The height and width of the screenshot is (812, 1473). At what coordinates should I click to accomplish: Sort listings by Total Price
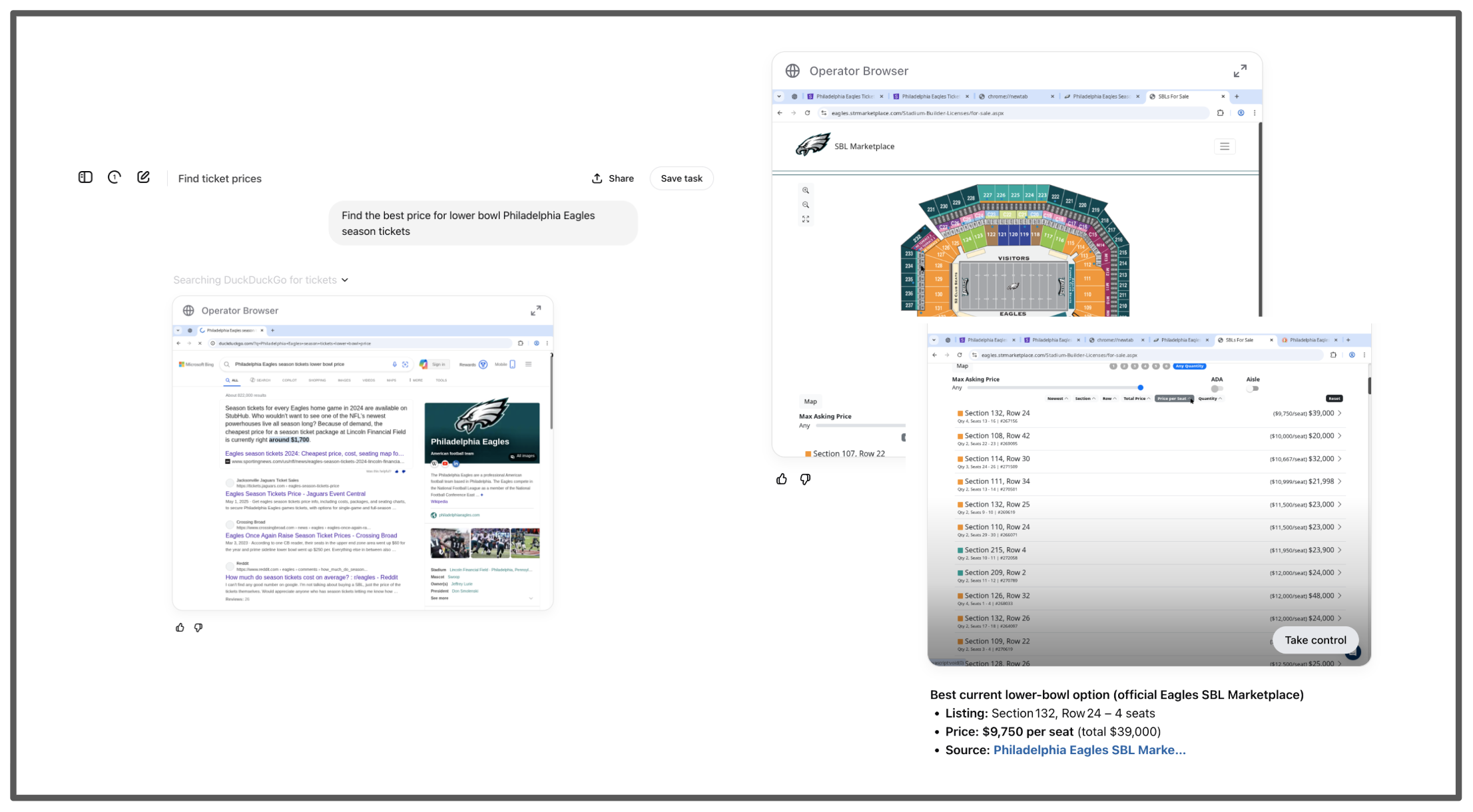pyautogui.click(x=1137, y=399)
